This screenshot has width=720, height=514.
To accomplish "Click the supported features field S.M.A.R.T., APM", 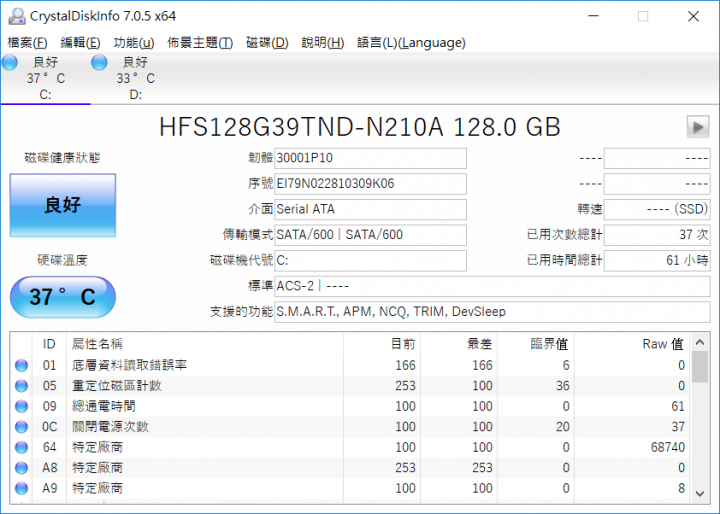I will tap(492, 312).
